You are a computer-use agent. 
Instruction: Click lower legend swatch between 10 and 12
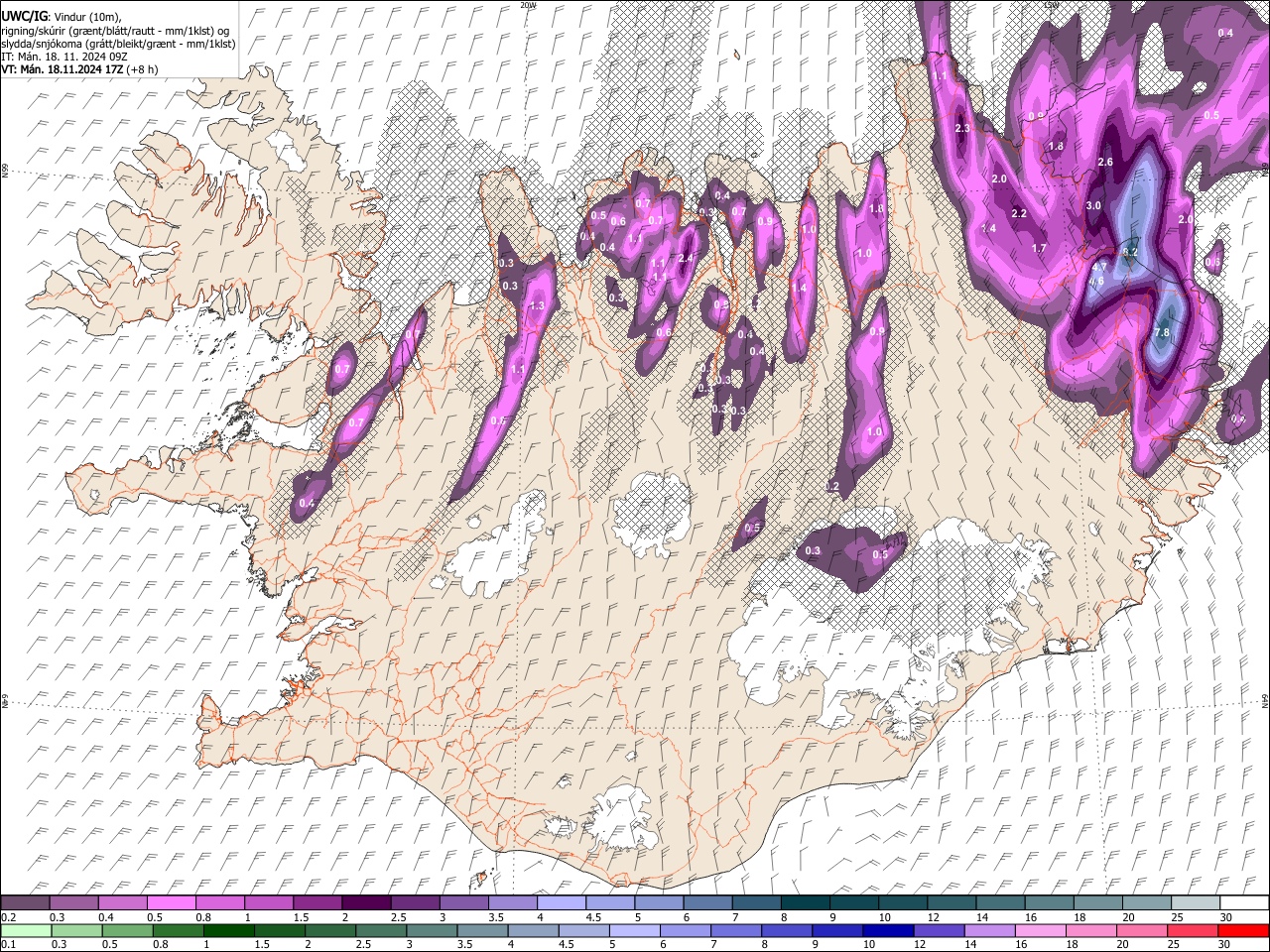(x=890, y=930)
